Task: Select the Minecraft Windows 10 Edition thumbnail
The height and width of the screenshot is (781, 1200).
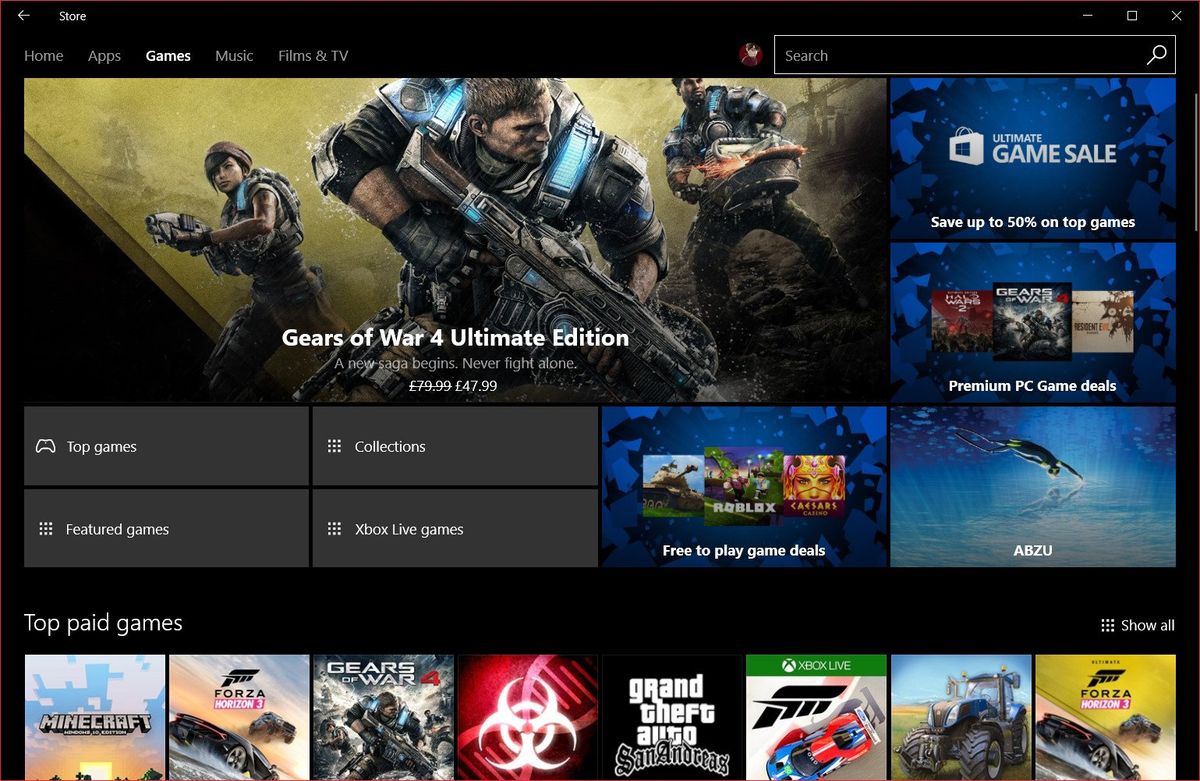Action: [x=95, y=718]
